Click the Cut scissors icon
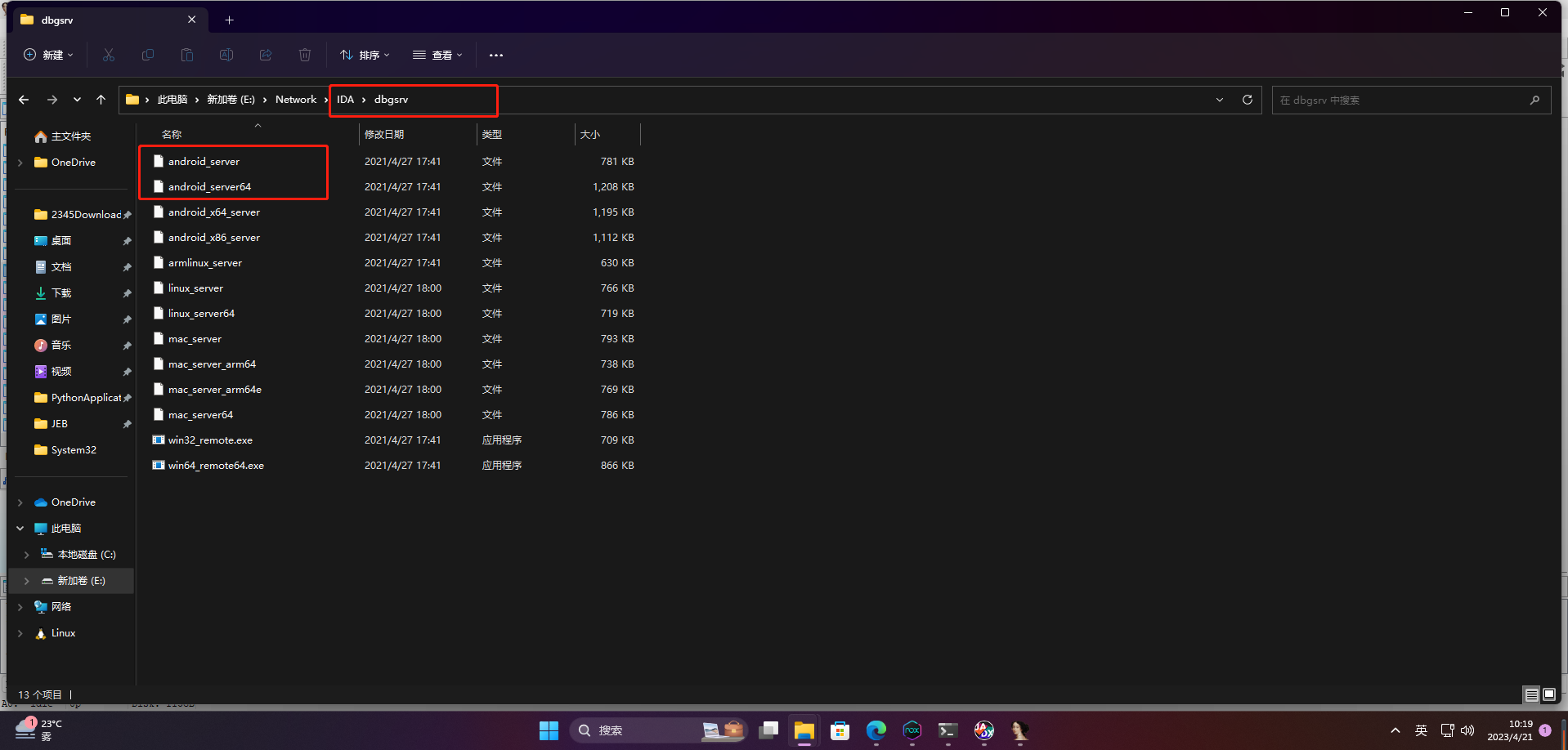This screenshot has height=750, width=1568. 109,55
